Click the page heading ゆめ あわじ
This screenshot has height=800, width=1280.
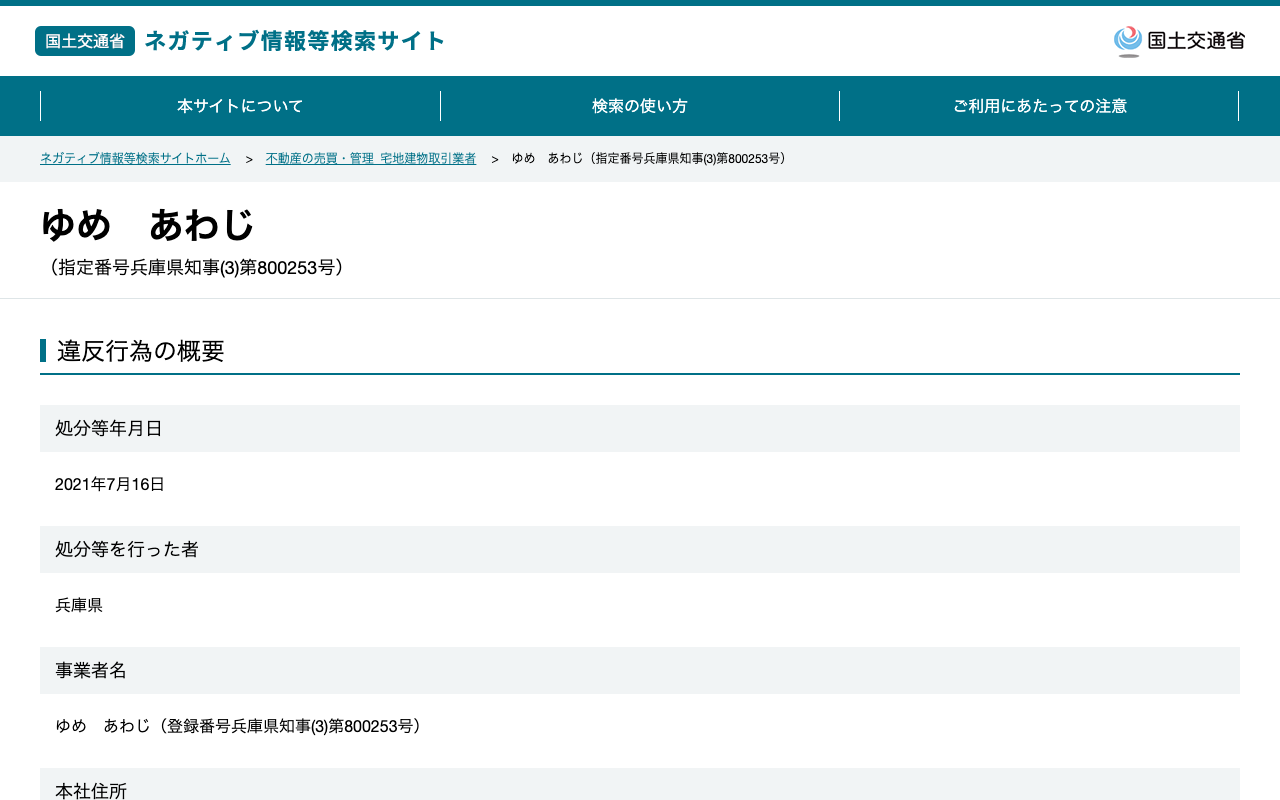(x=148, y=225)
